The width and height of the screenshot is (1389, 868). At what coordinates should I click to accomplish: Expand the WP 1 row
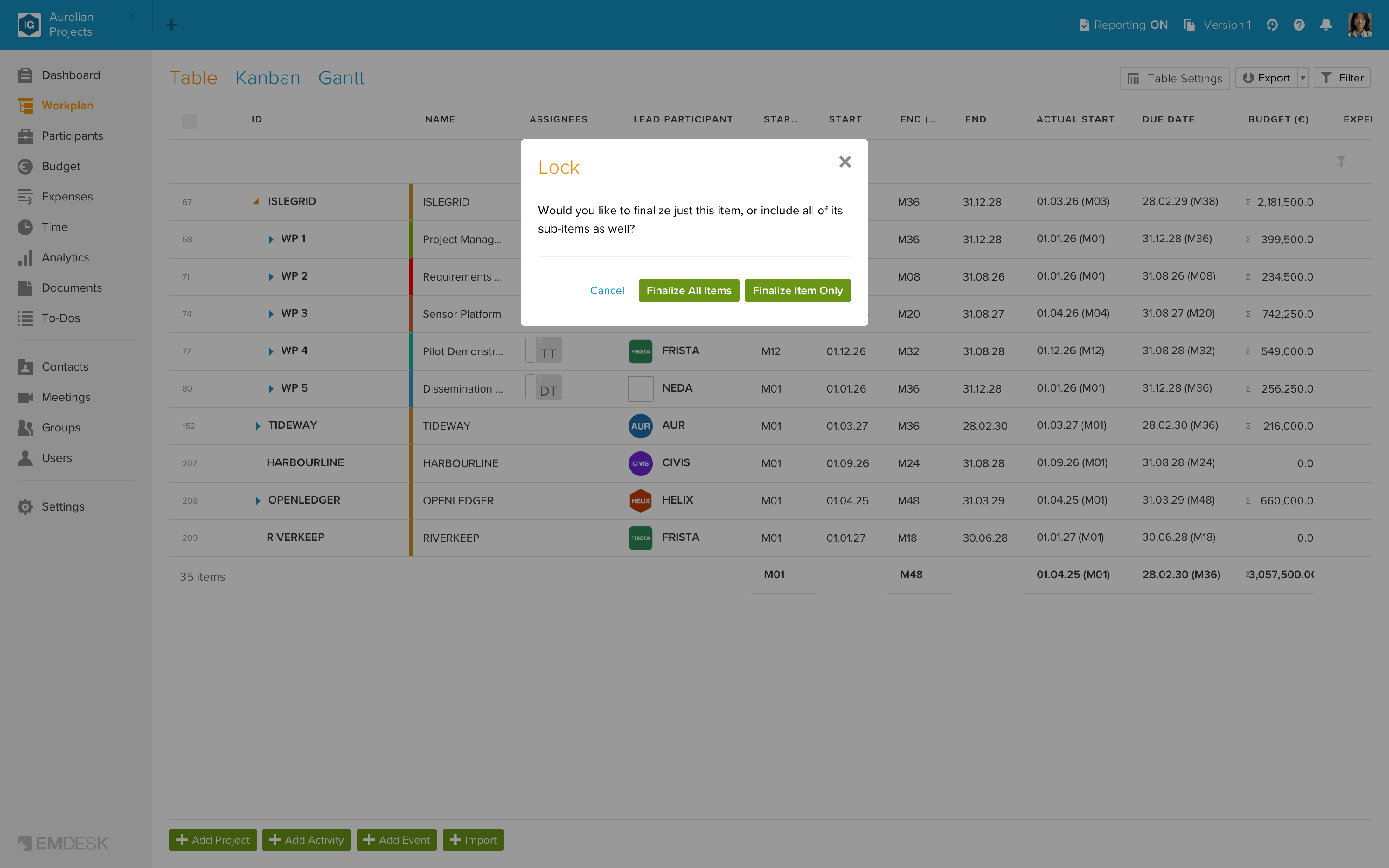[x=271, y=239]
